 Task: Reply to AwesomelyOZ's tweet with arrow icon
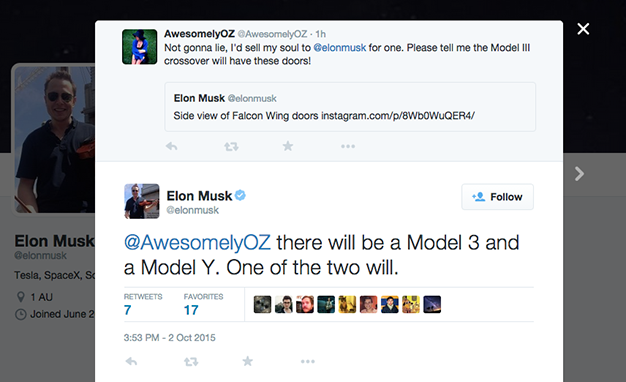click(171, 146)
